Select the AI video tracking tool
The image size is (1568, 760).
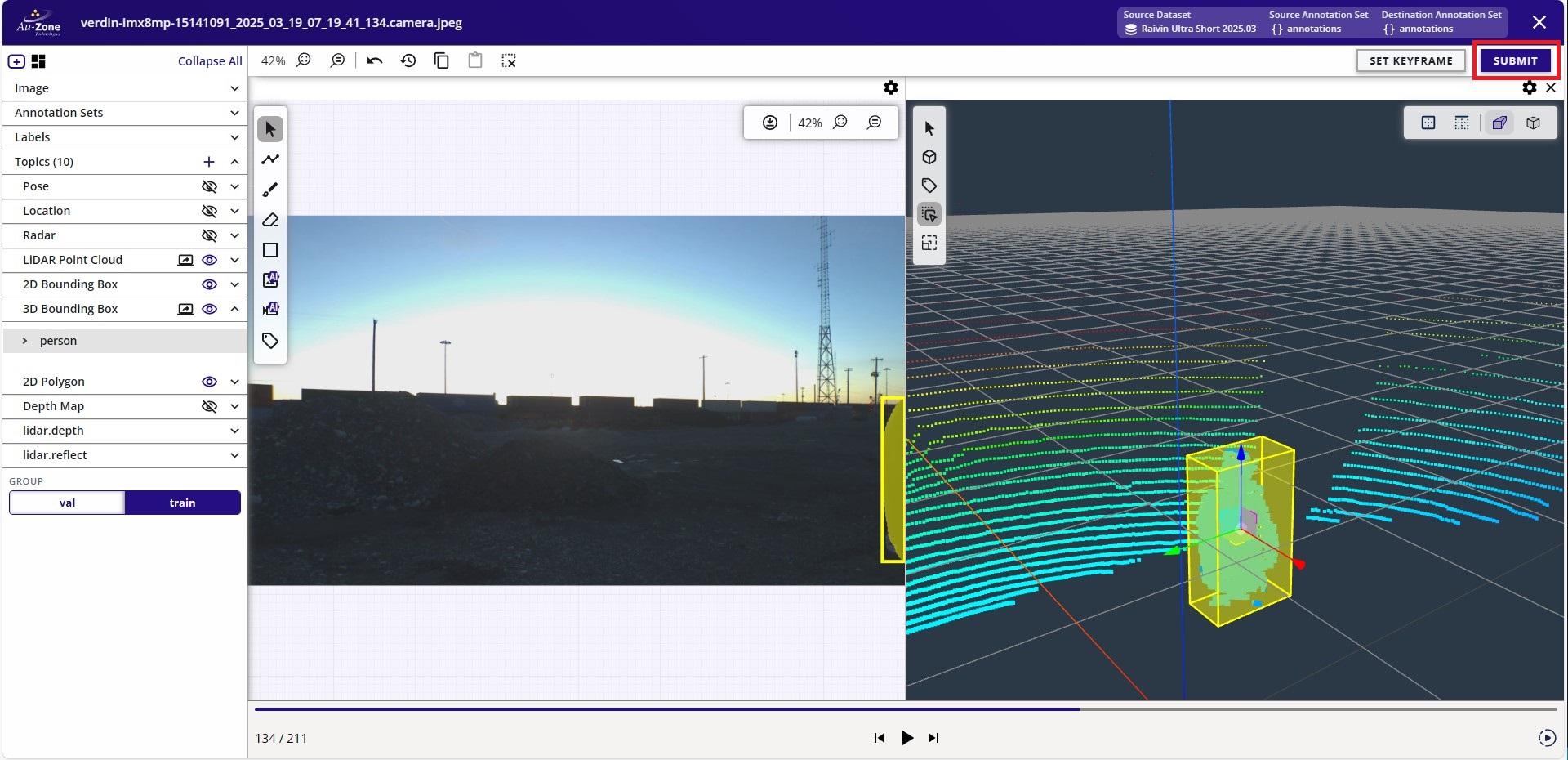point(270,309)
